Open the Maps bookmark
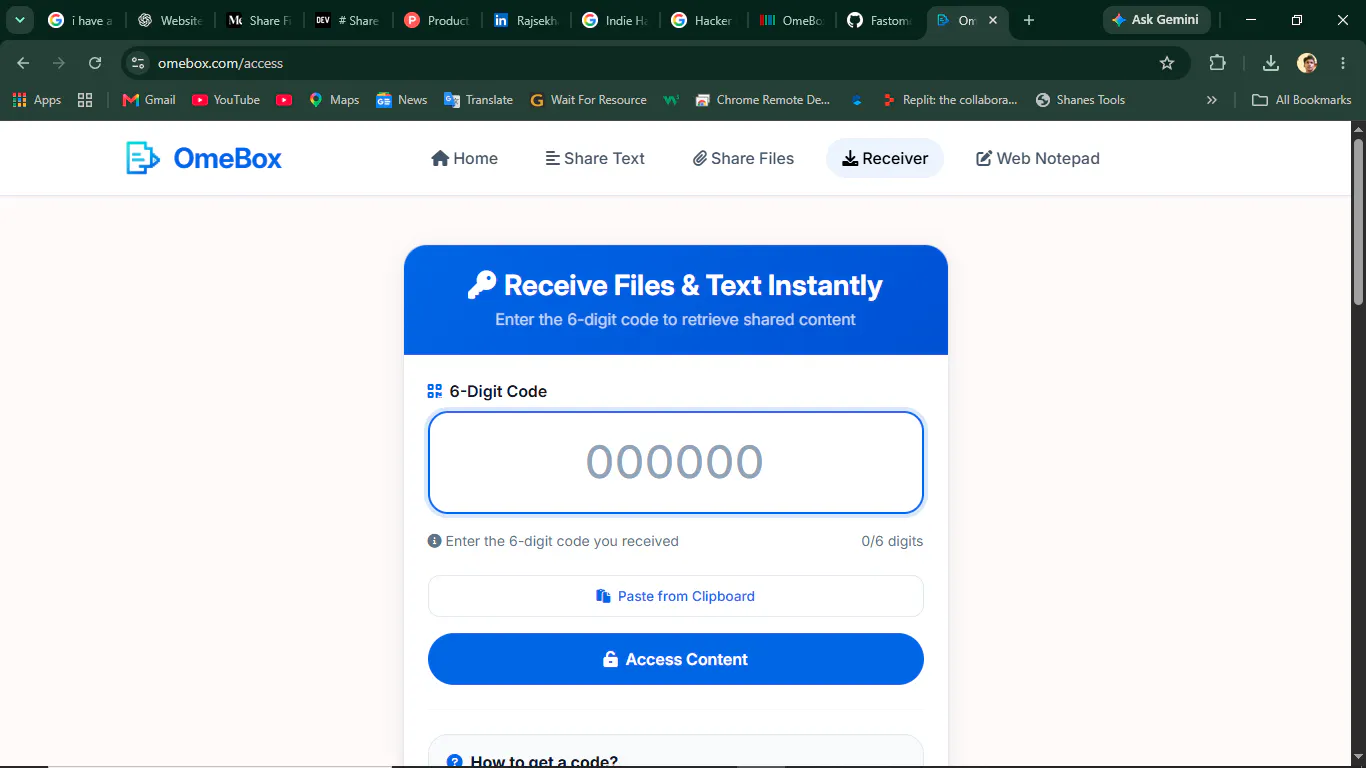 [334, 100]
